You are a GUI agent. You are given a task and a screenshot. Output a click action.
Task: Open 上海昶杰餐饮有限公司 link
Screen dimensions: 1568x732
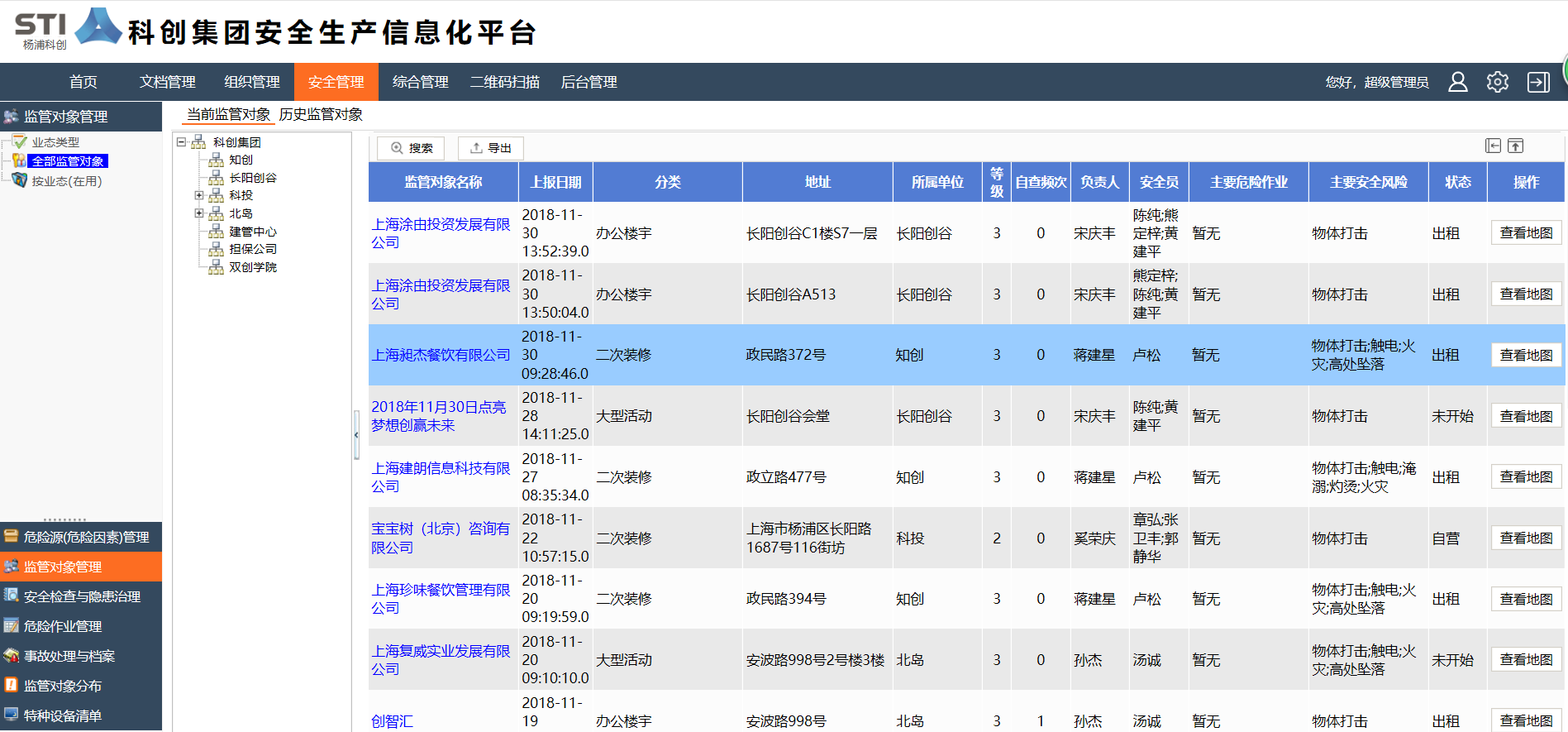tap(441, 355)
